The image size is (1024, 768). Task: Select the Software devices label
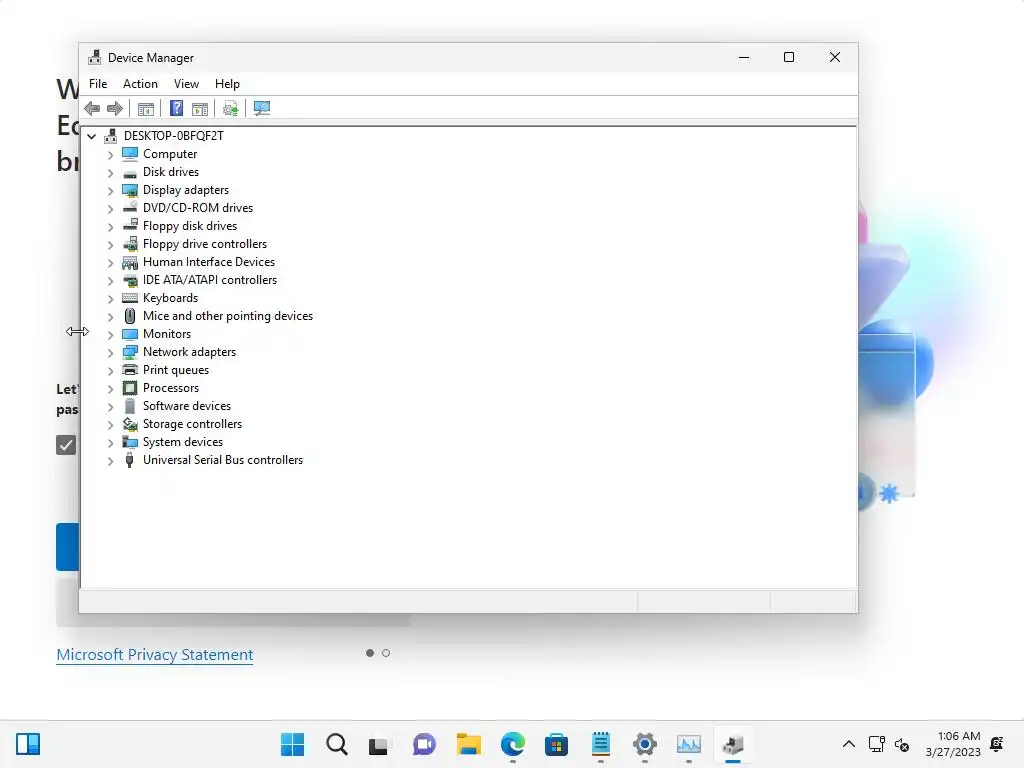click(187, 406)
